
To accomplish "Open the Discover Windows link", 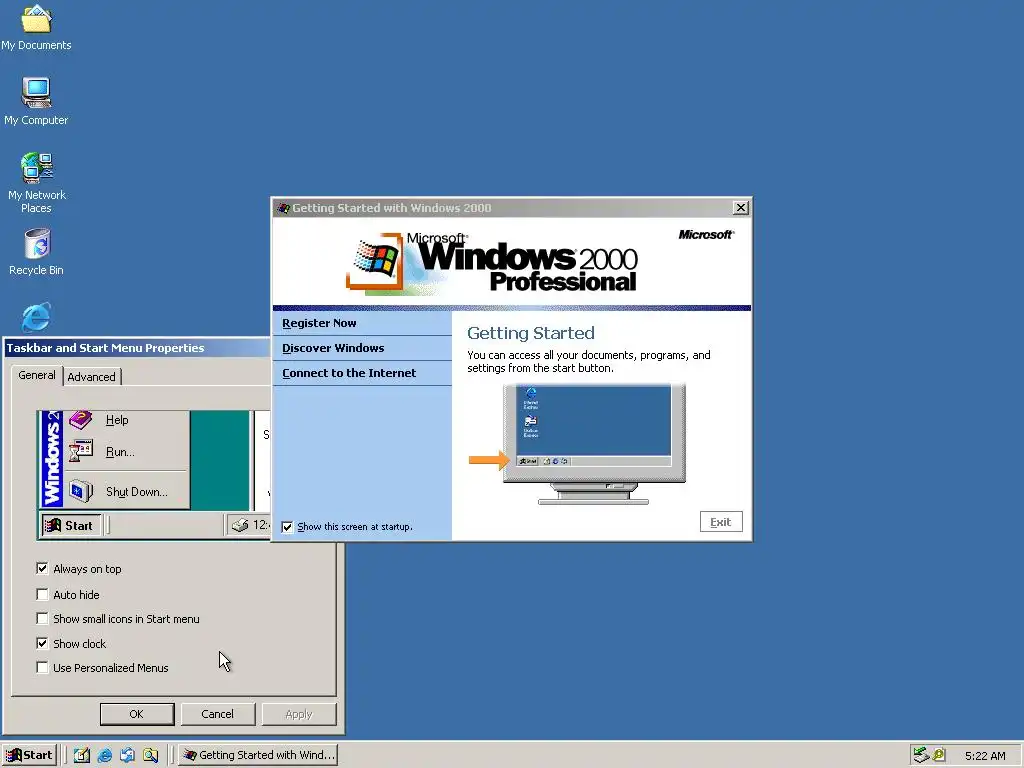I will [333, 347].
